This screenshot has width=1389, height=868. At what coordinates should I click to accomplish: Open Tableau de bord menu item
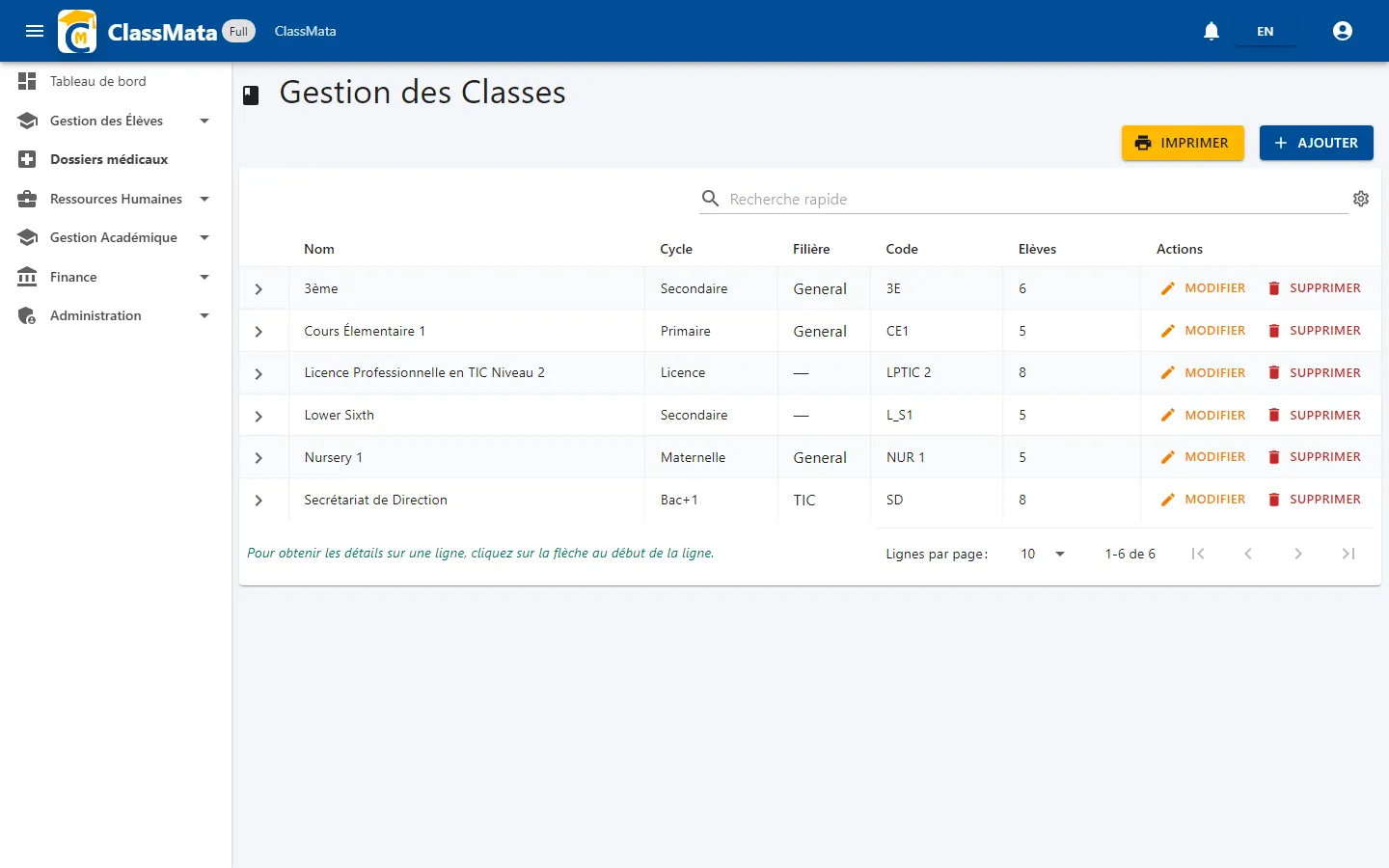[x=116, y=81]
